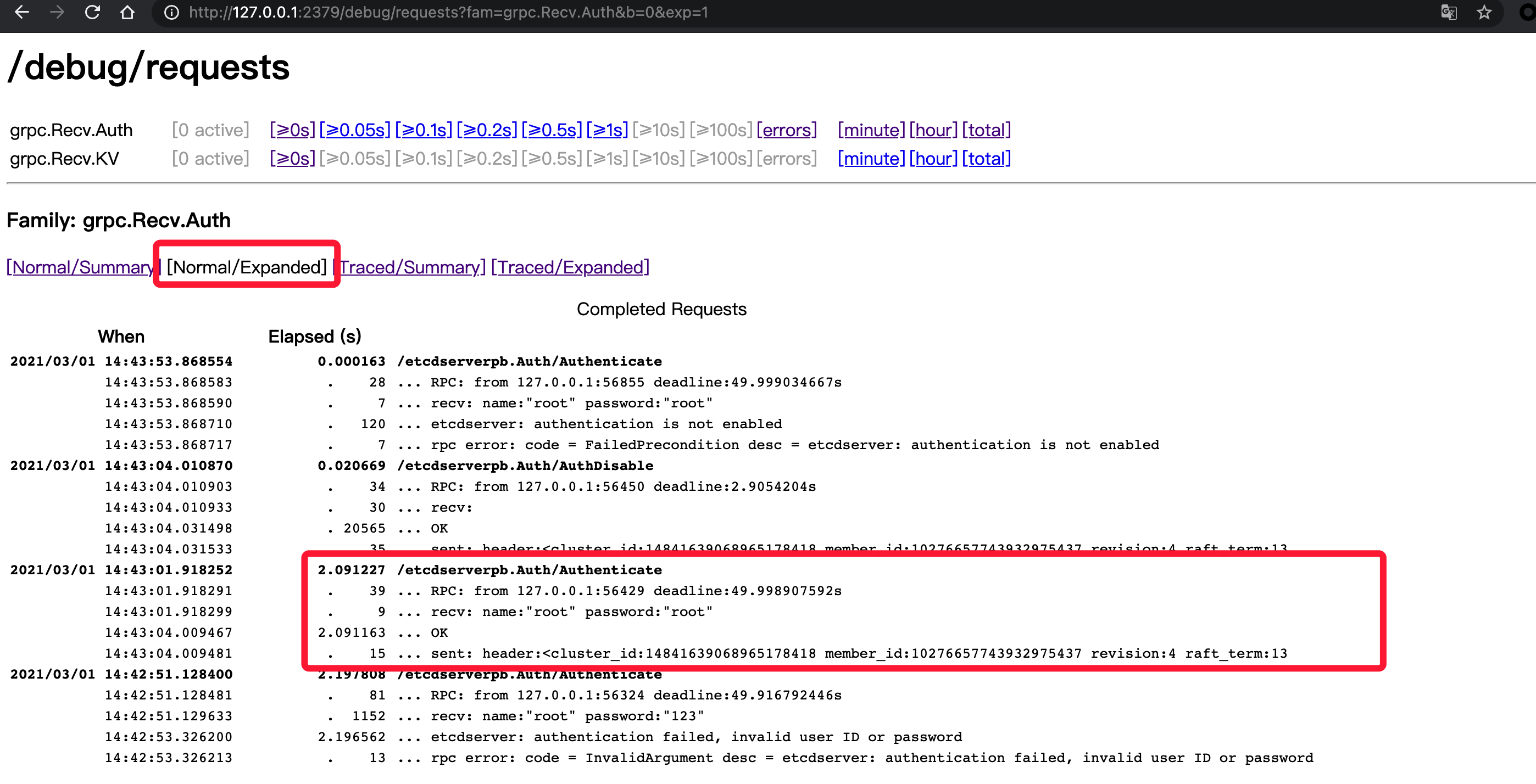Click timestamp 2021/03/01 14:43:53.868554
This screenshot has width=1536, height=784.
pyautogui.click(x=121, y=362)
